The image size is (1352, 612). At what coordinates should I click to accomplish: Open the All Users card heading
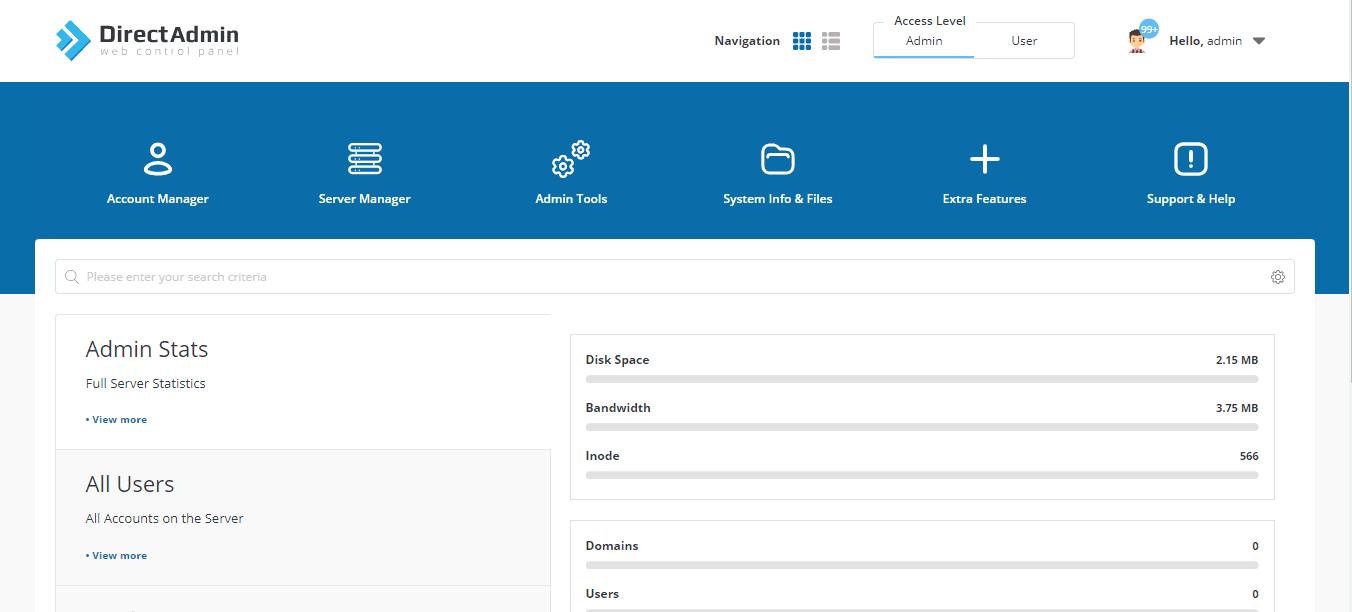tap(130, 484)
